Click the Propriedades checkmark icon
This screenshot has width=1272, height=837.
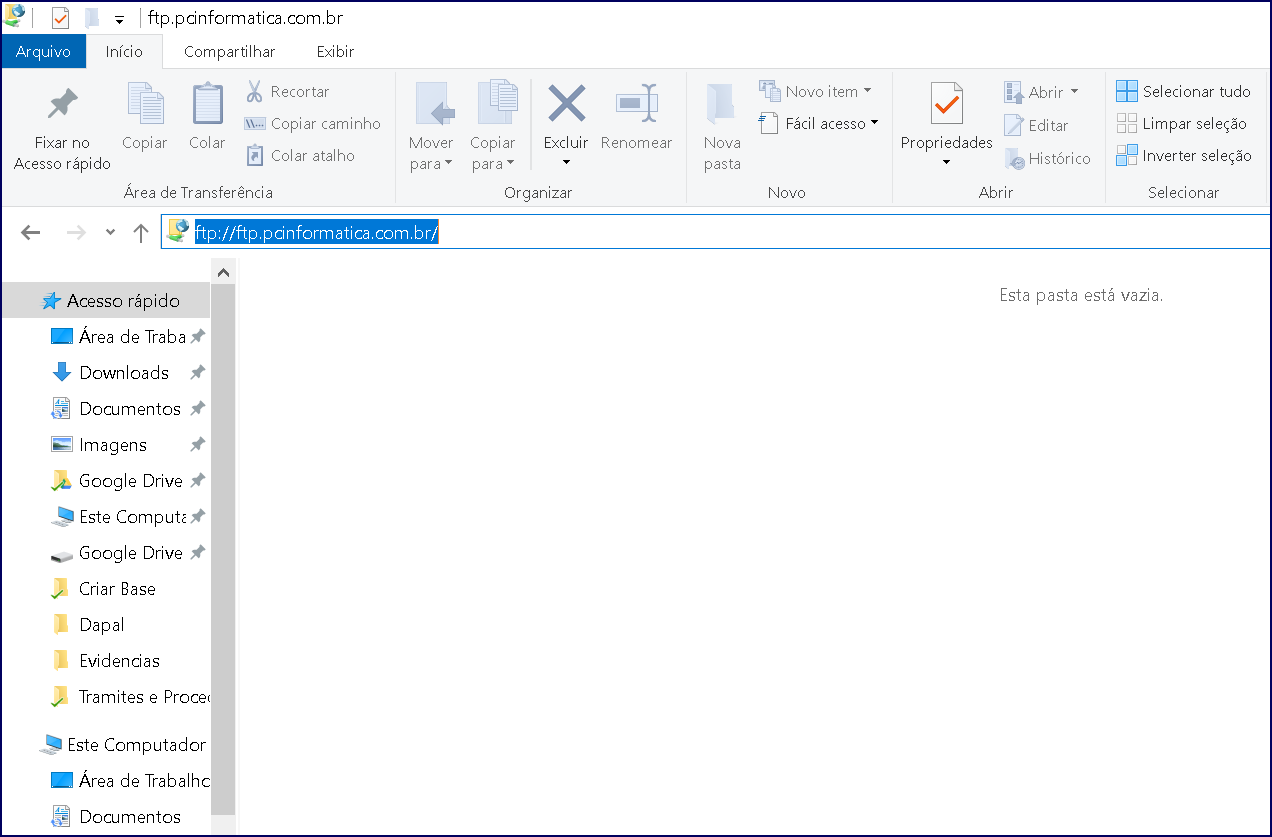click(946, 103)
